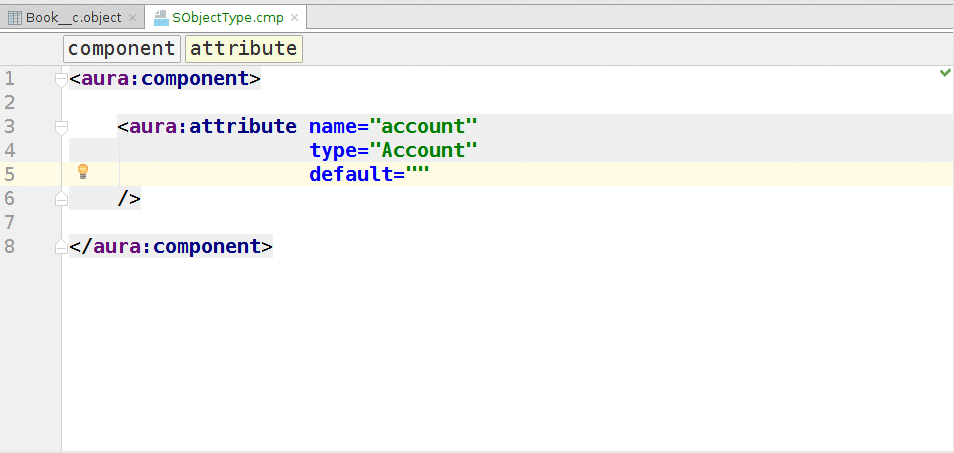The width and height of the screenshot is (954, 453).
Task: Click line number 7 in the gutter
Action: [10, 222]
